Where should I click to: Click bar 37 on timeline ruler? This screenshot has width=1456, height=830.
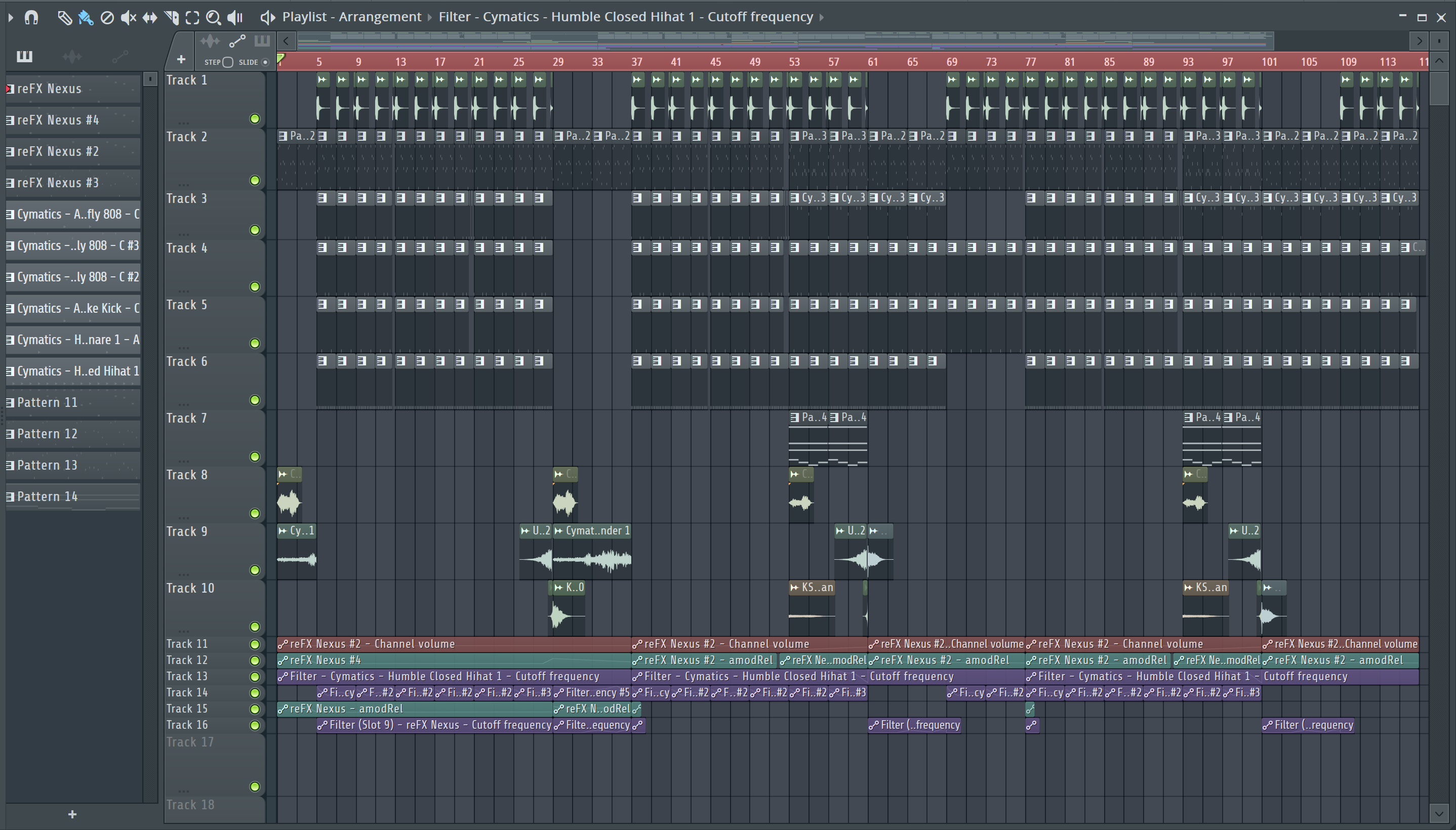point(637,62)
